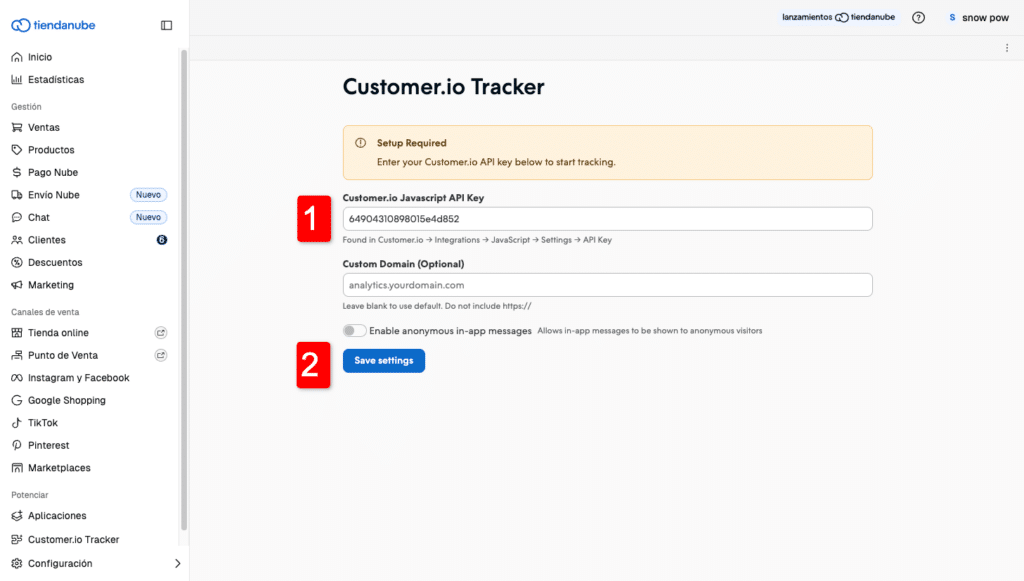Click 'Setup Required' alert heading
This screenshot has height=581, width=1024.
[x=411, y=143]
